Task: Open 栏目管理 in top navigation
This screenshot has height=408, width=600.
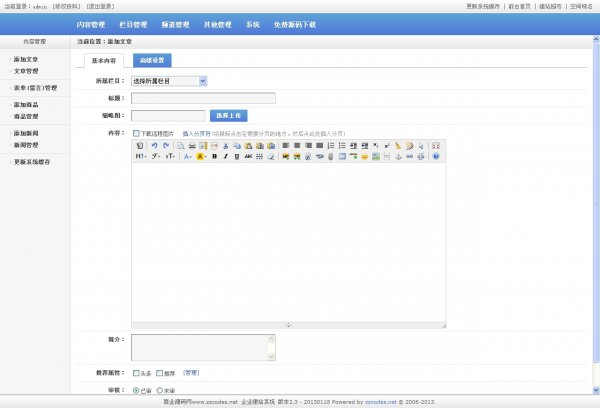Action: [x=133, y=24]
